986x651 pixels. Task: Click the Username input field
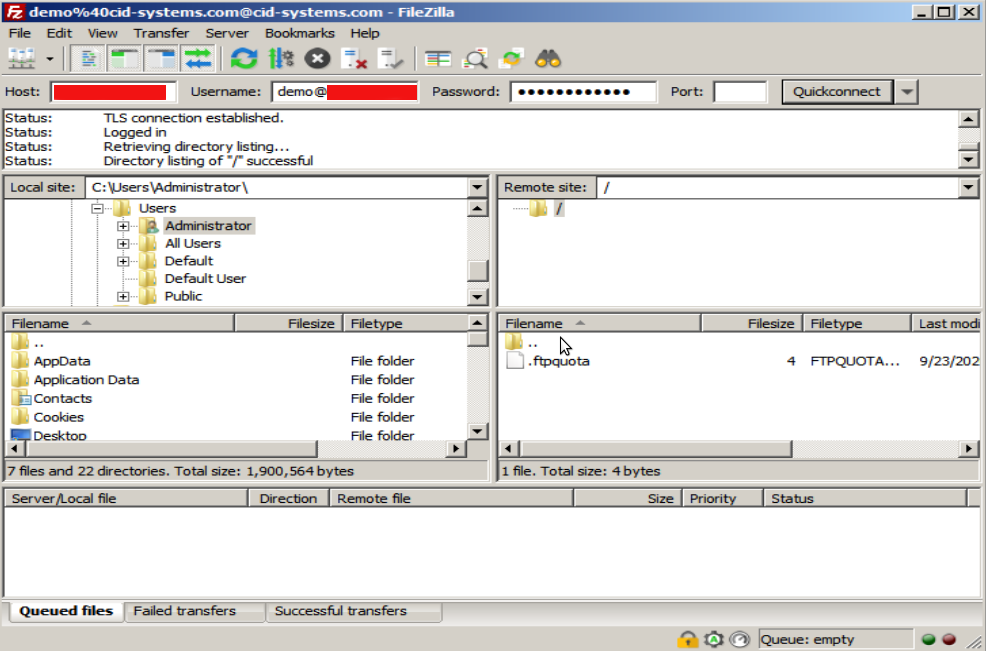[x=345, y=92]
